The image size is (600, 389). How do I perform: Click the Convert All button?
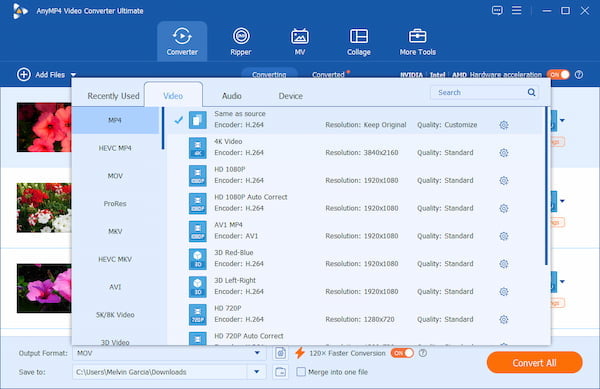(534, 363)
